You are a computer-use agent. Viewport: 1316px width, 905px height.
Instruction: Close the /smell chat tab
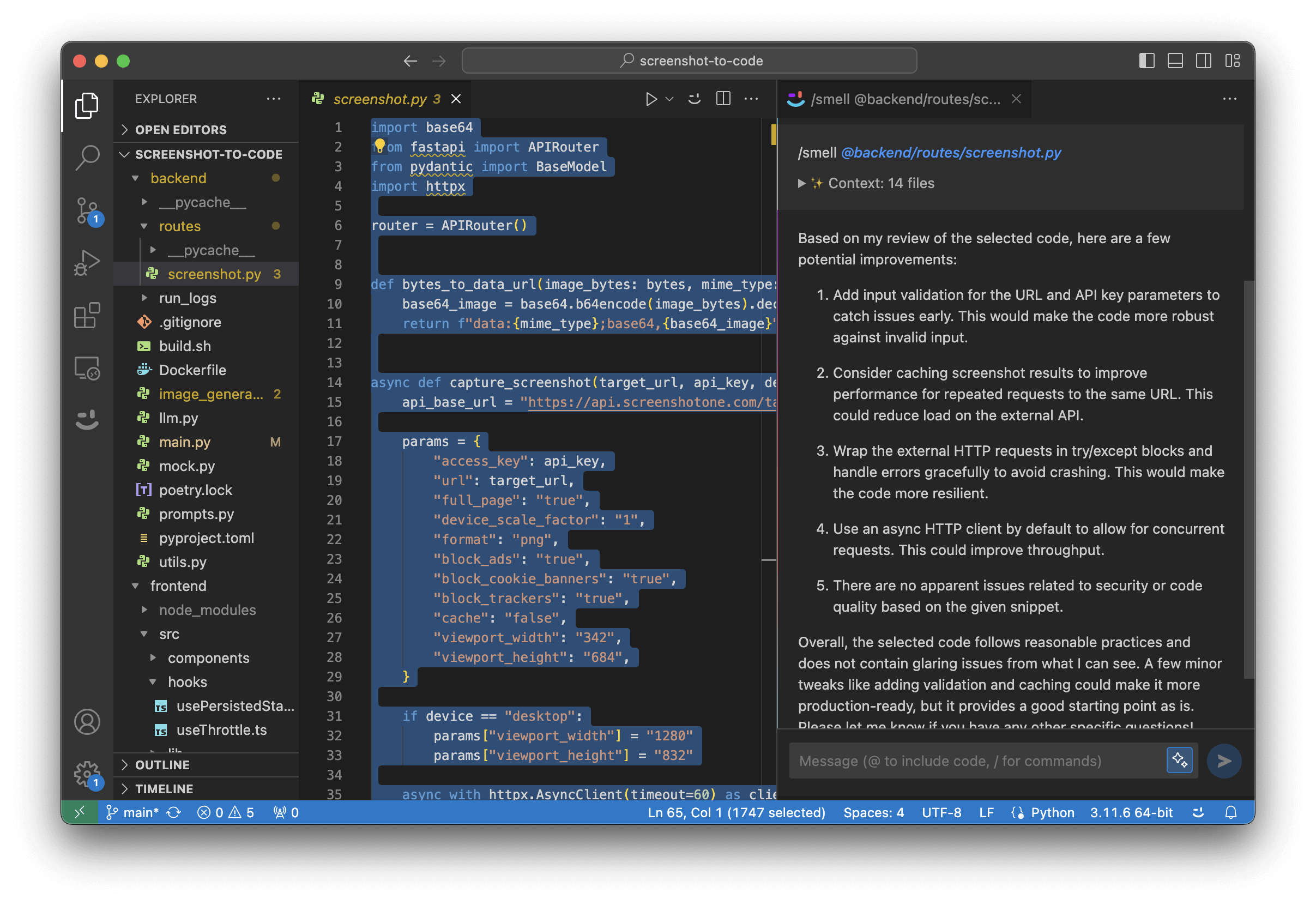tap(1017, 99)
